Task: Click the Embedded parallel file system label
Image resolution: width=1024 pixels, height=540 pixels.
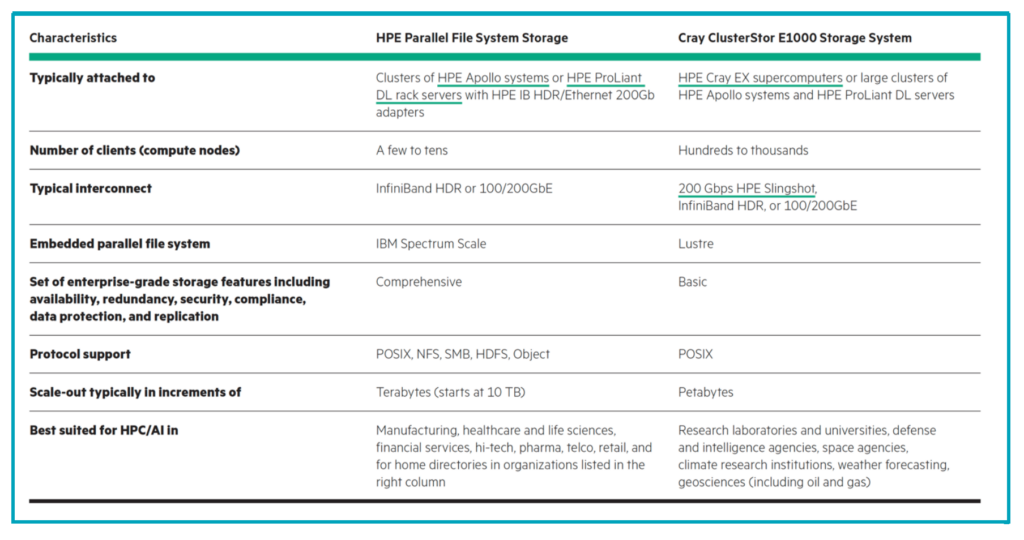Action: [120, 244]
